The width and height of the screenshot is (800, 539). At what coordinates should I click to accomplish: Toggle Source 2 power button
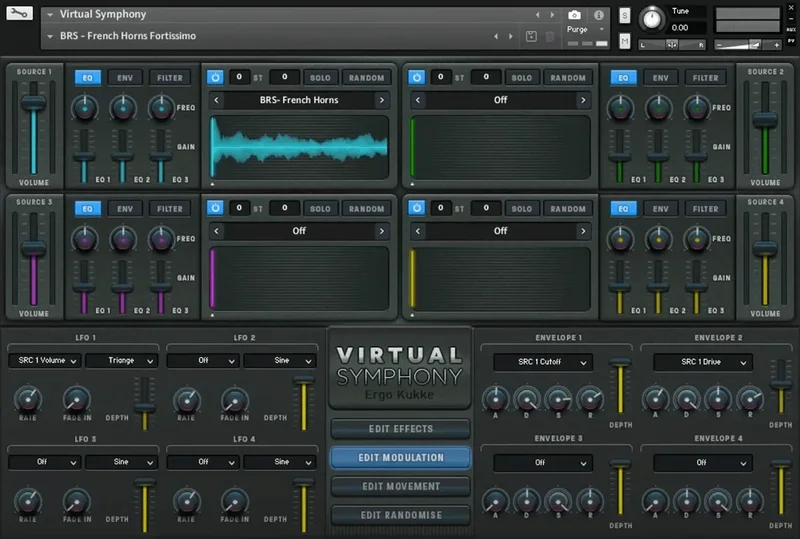(417, 78)
